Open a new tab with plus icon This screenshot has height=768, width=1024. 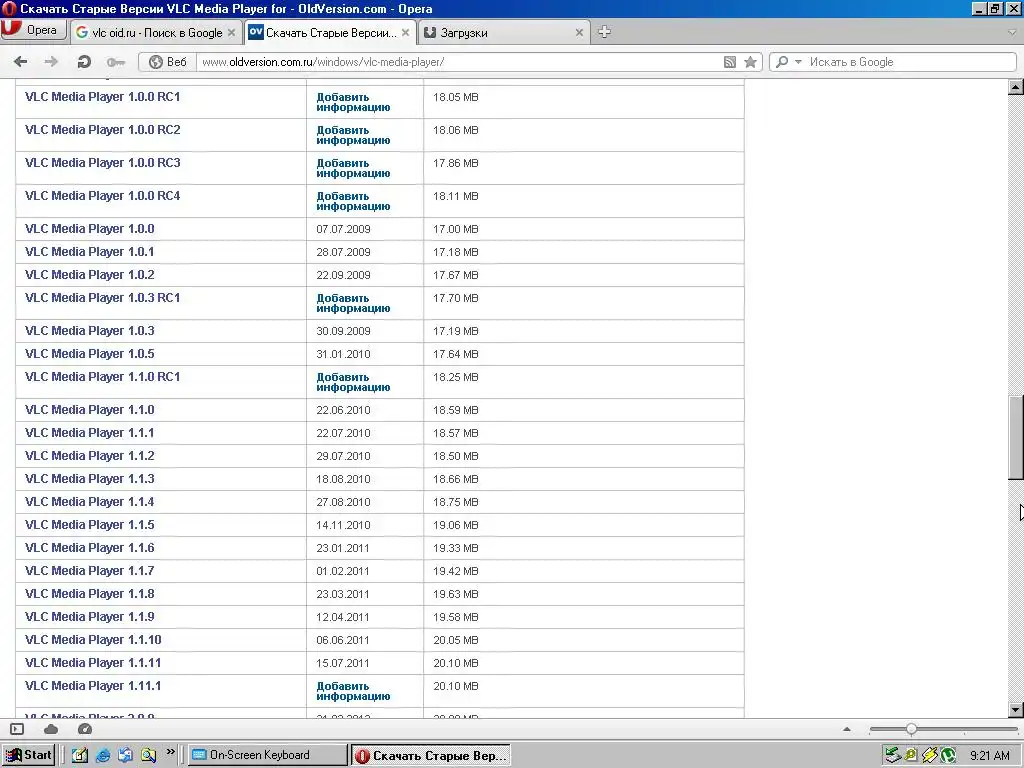[x=605, y=32]
